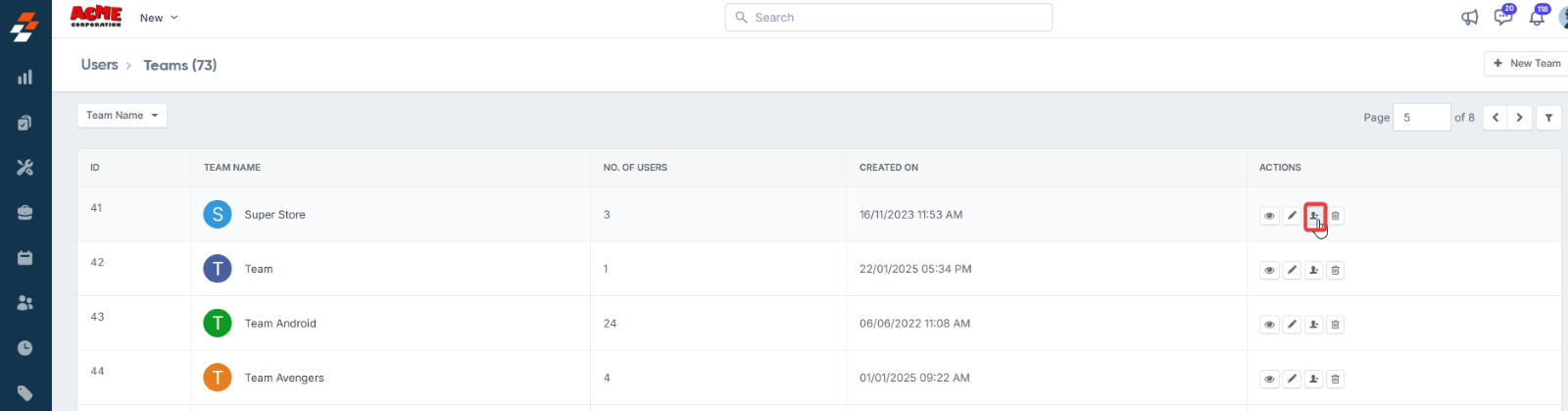Screen dimensions: 1568x411
Task: Edit the Super Store team
Action: point(1292,216)
